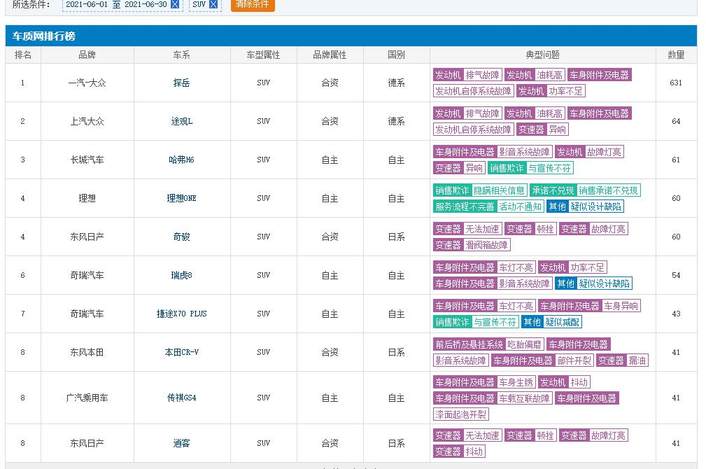Click the 品牌 column header
The height and width of the screenshot is (469, 706).
coord(87,55)
